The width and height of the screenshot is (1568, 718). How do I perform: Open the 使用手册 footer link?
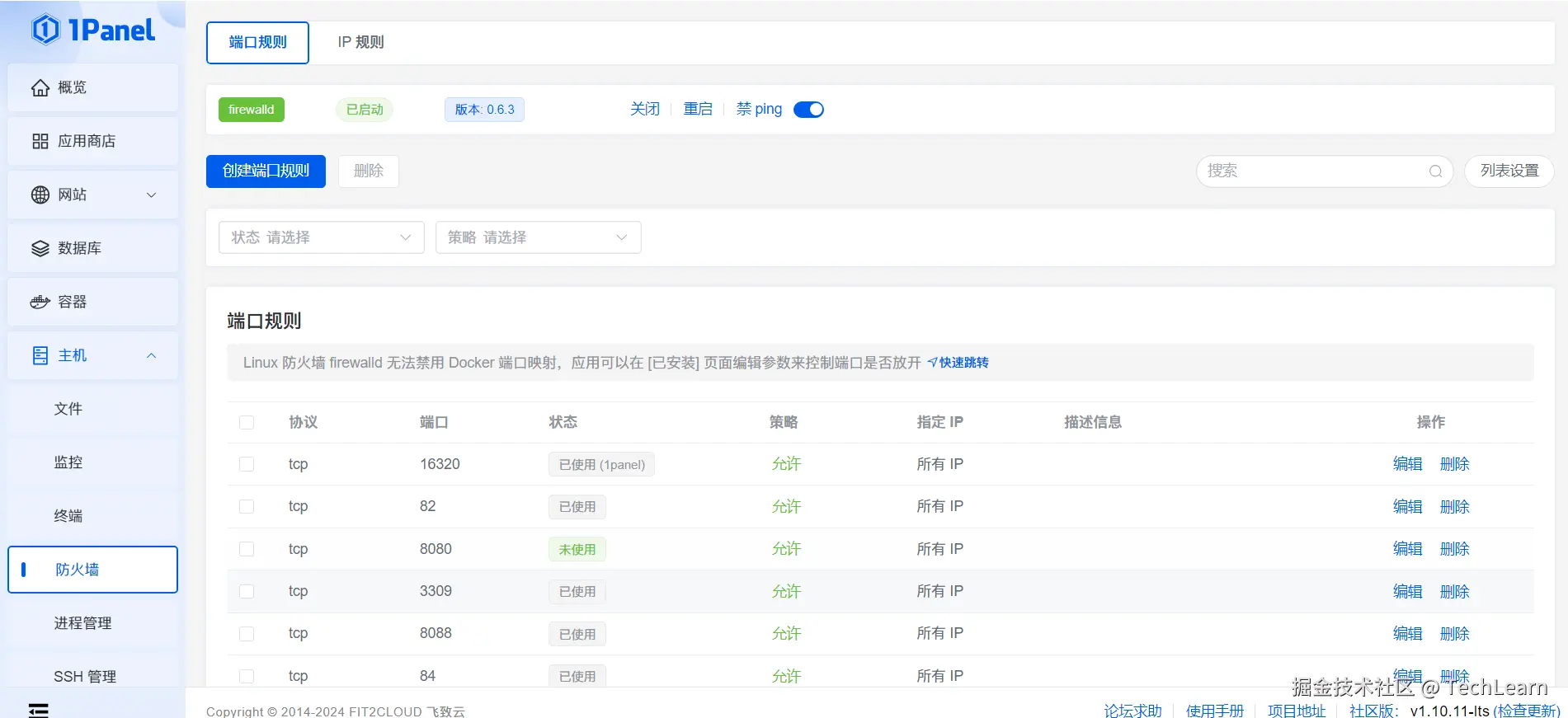pyautogui.click(x=1214, y=711)
